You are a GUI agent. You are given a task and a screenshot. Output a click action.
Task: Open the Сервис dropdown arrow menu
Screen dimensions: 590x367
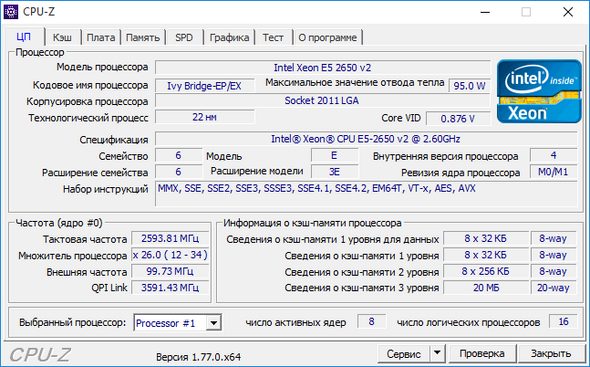point(437,353)
